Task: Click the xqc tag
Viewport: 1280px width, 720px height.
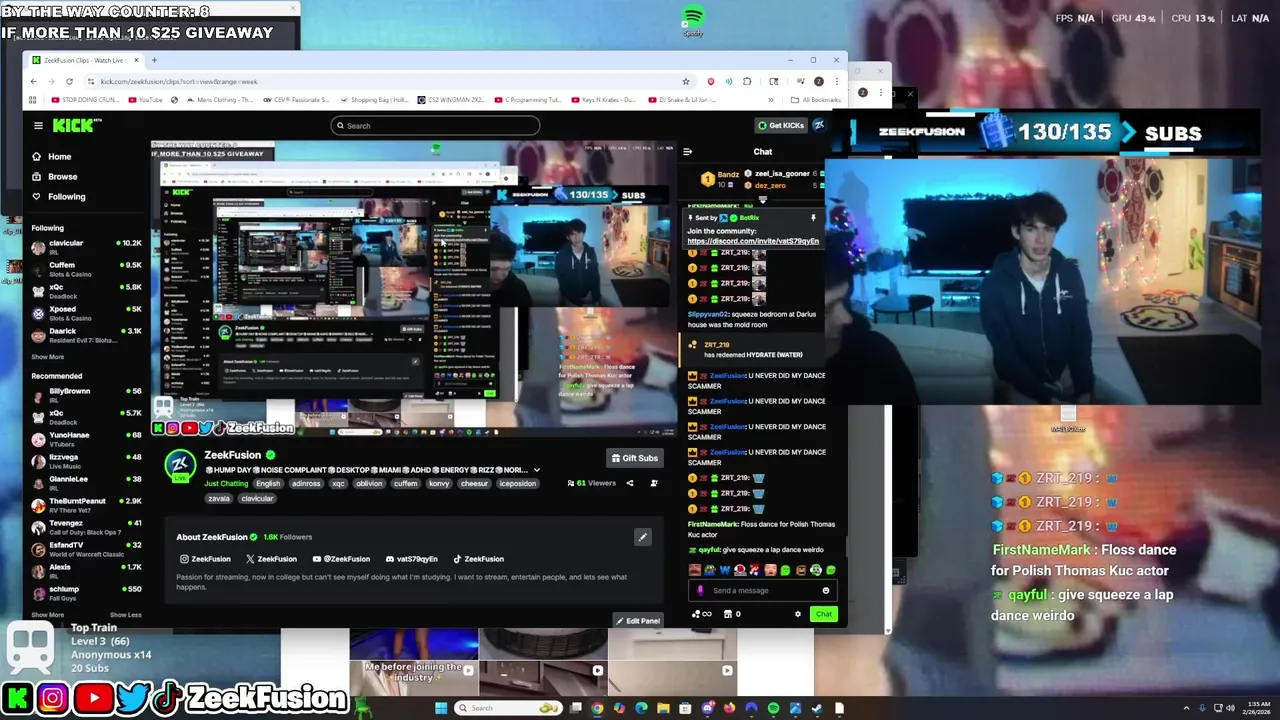Action: point(338,484)
